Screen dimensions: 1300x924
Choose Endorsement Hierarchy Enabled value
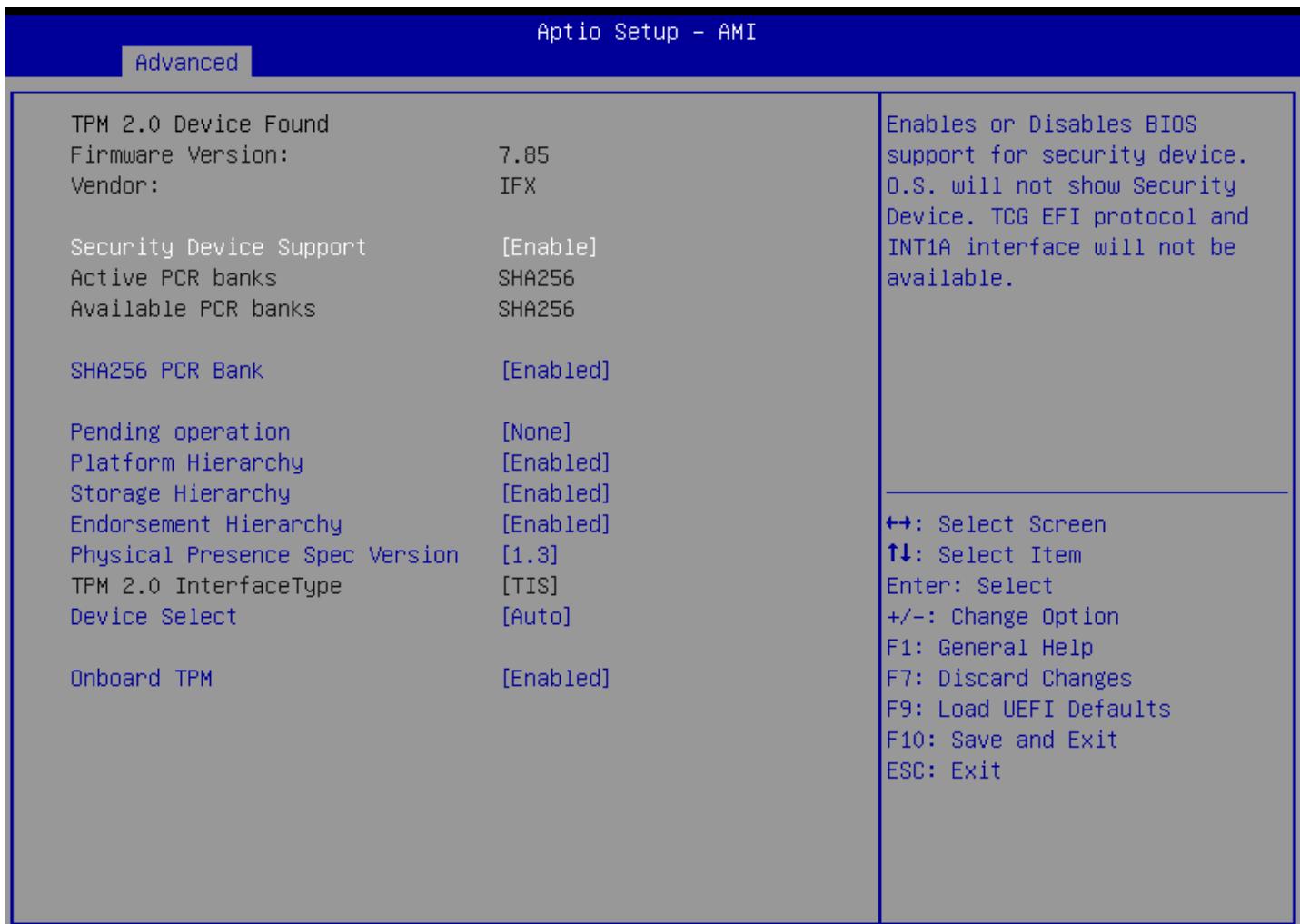pyautogui.click(x=555, y=525)
